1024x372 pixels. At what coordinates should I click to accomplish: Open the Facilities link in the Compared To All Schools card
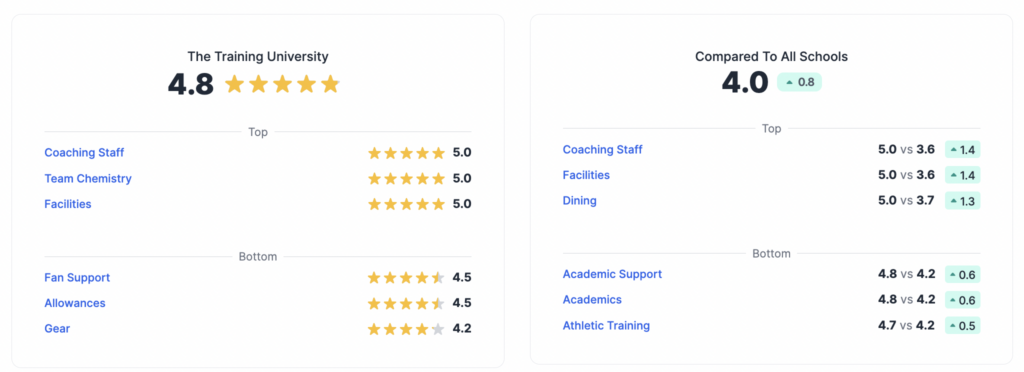coord(586,175)
